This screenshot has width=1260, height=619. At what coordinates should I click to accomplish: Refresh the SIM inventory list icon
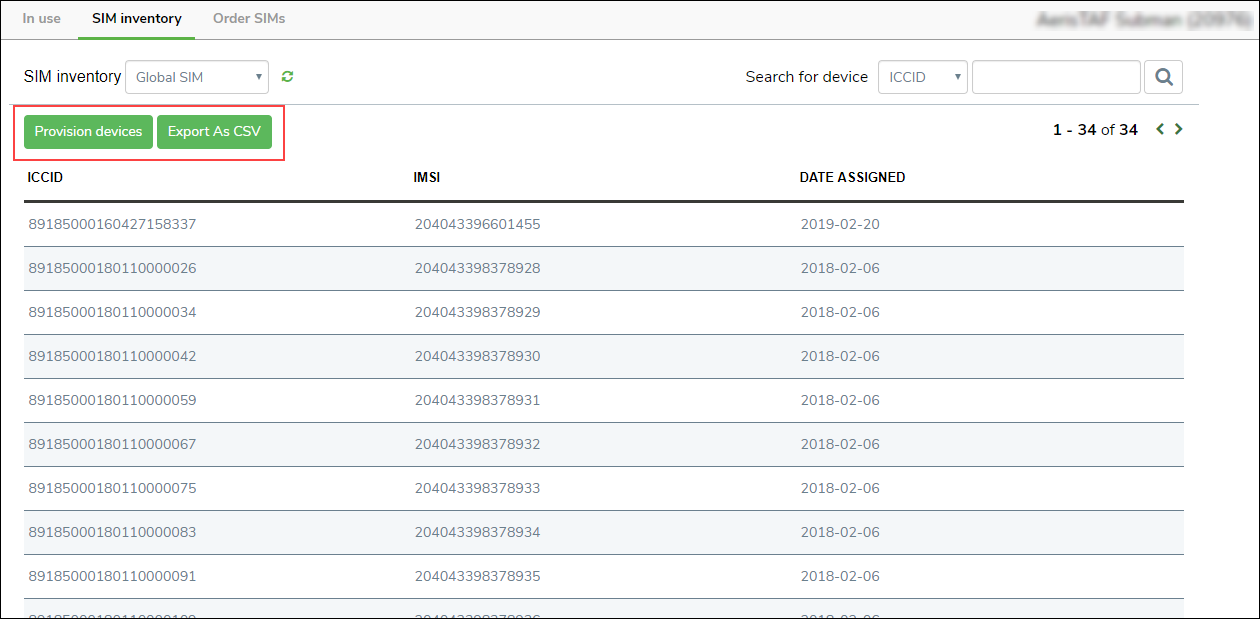click(x=288, y=77)
